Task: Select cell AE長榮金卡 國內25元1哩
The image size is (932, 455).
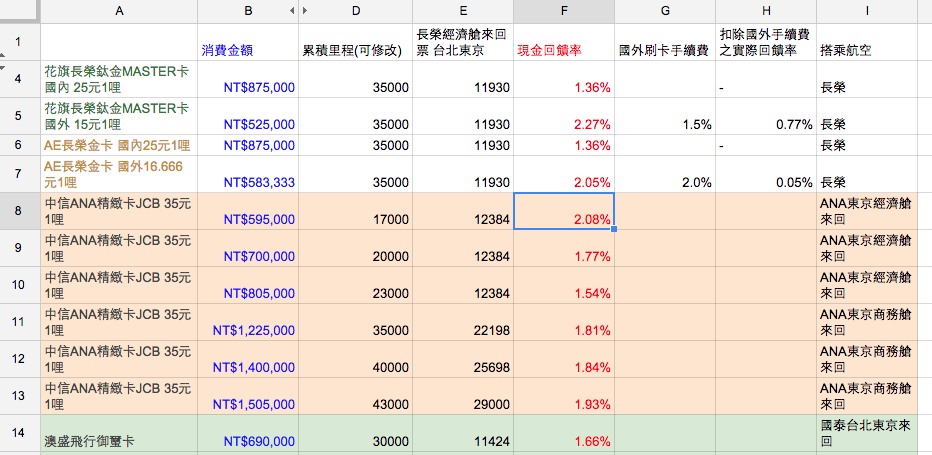Action: (x=119, y=145)
